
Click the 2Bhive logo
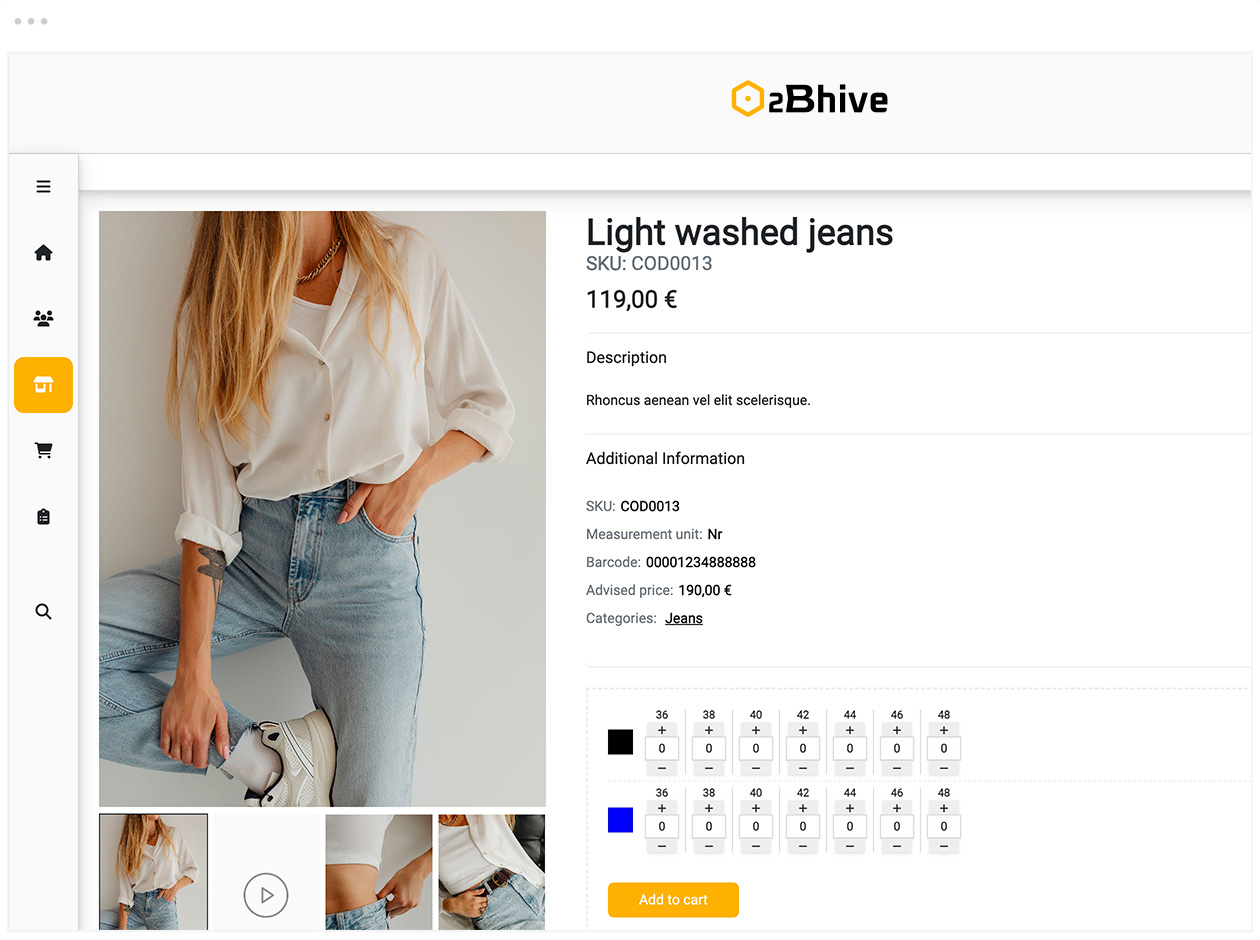click(x=809, y=98)
